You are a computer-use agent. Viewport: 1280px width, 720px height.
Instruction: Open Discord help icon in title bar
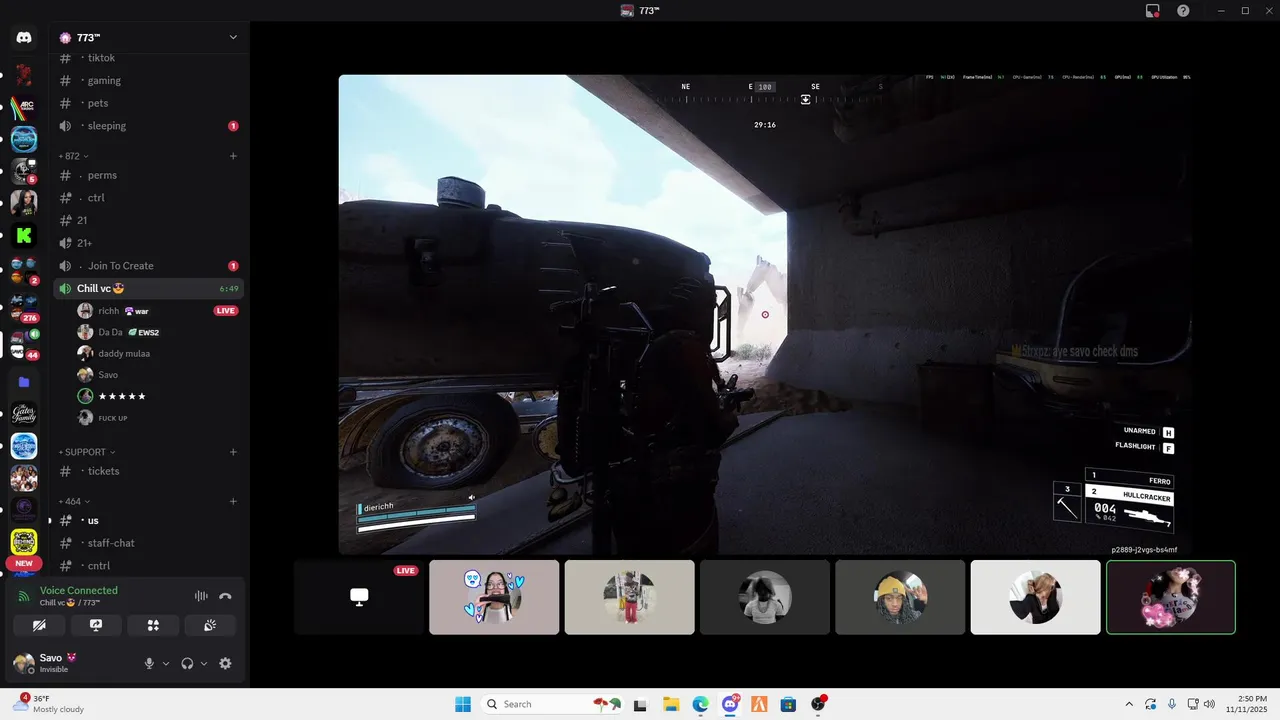point(1183,10)
